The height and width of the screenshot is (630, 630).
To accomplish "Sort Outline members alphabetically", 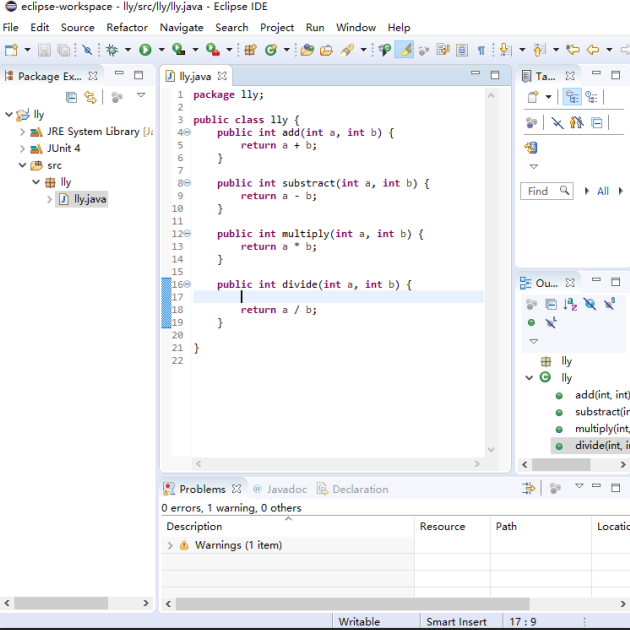I will click(x=570, y=304).
